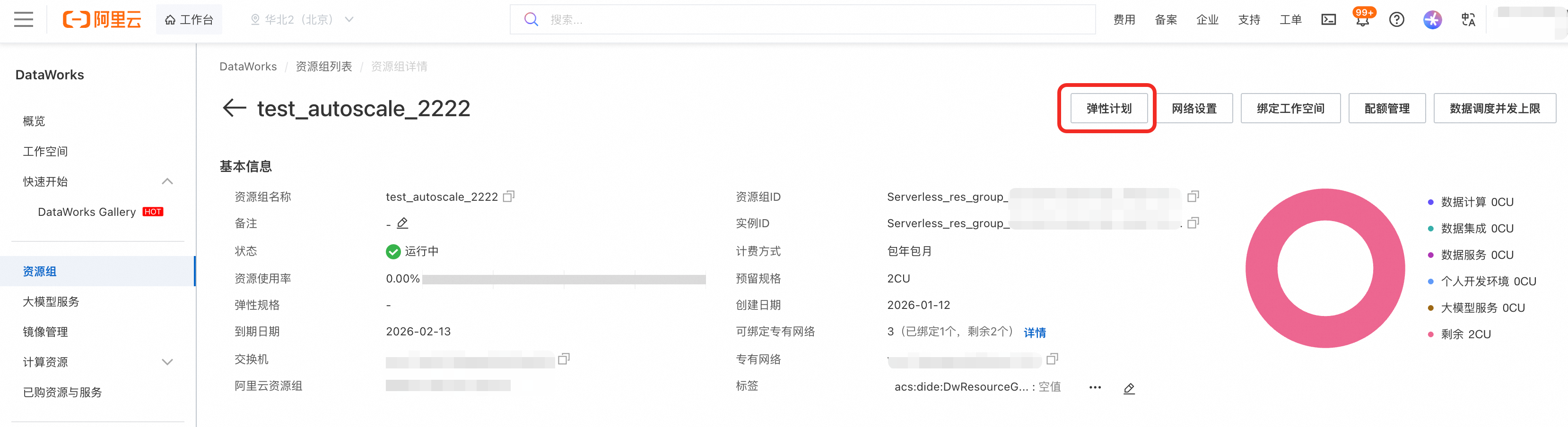1568x427 pixels.
Task: Navigate to 资源组列表 breadcrumb
Action: [x=324, y=66]
